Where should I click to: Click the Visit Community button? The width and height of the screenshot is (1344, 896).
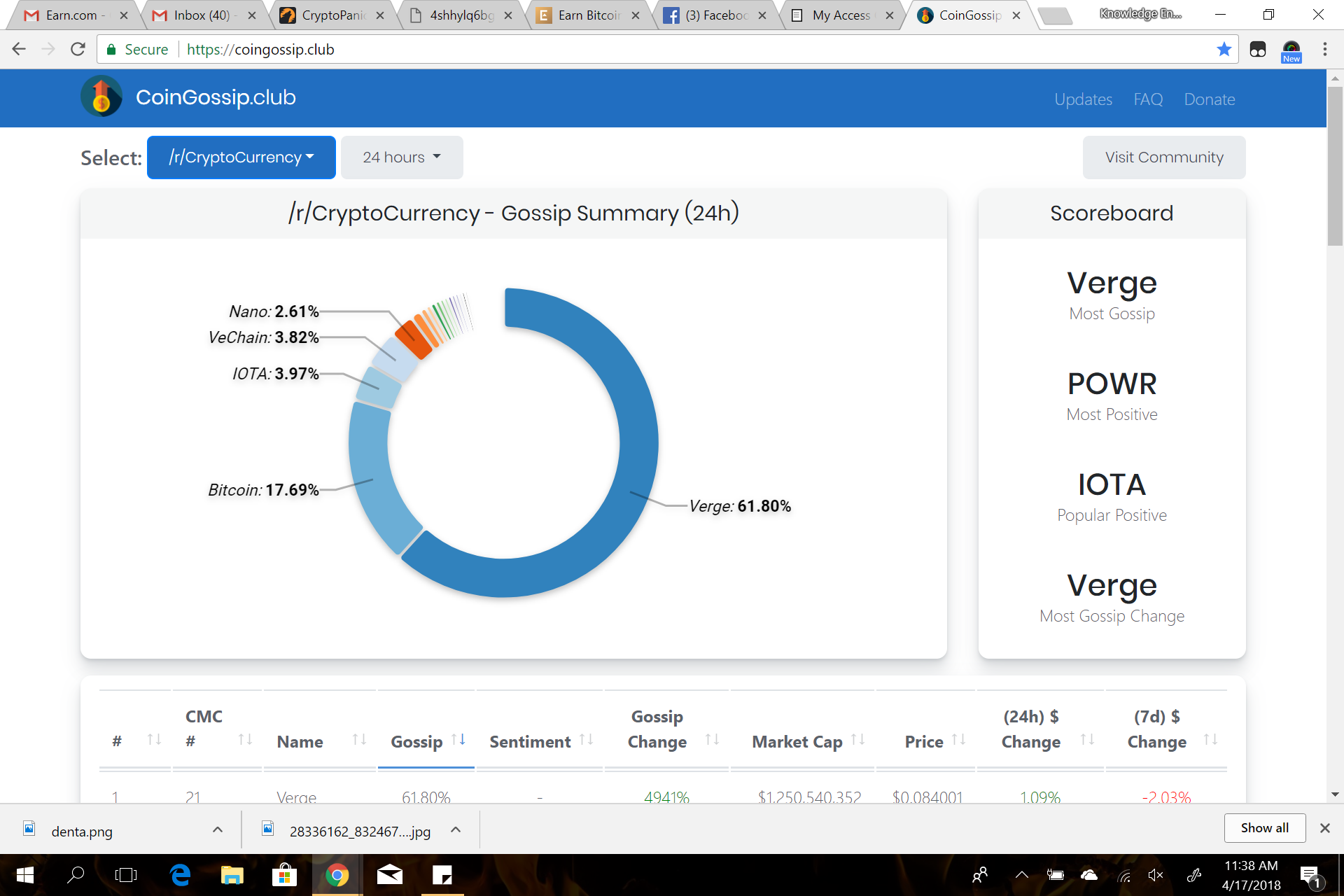pos(1164,157)
